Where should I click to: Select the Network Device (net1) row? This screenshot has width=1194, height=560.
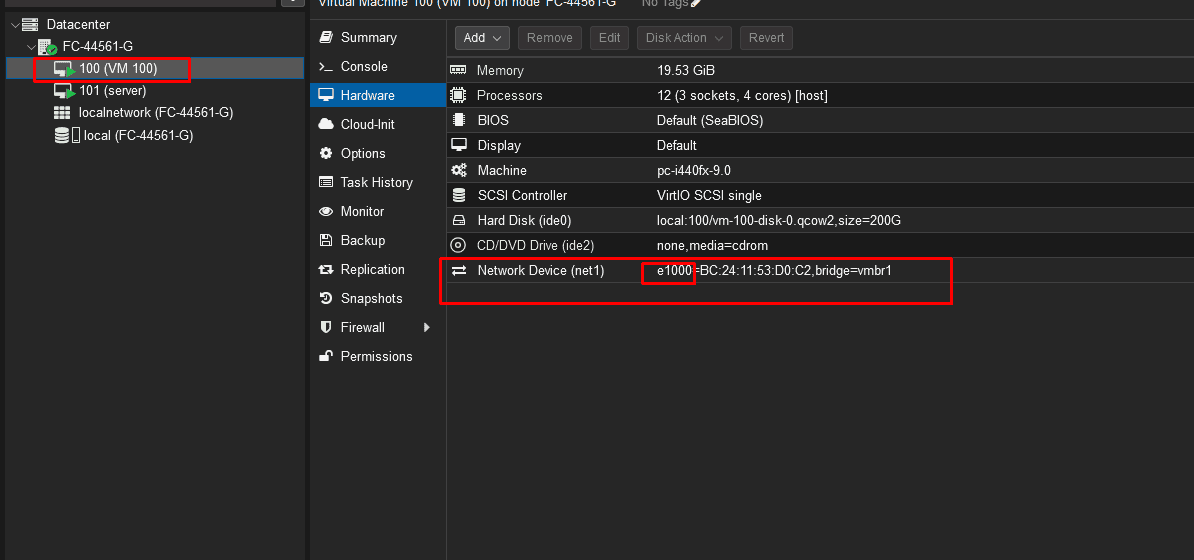tap(820, 270)
